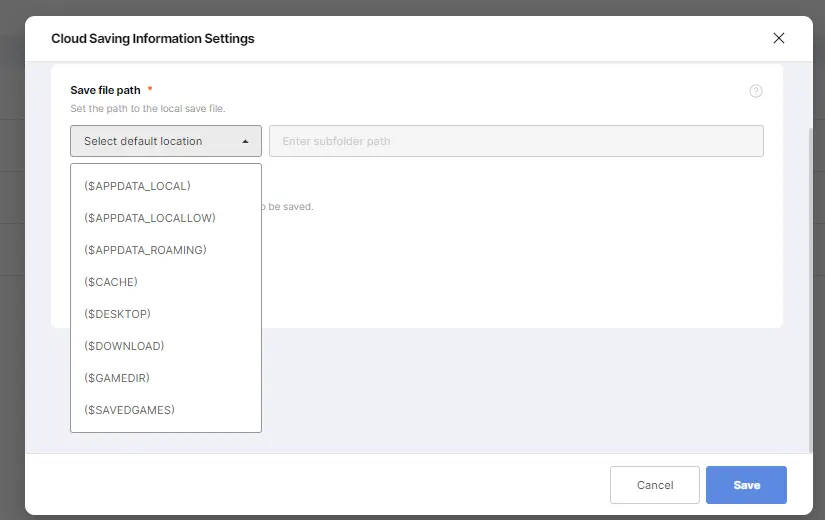Click the blue Save button

(x=746, y=485)
